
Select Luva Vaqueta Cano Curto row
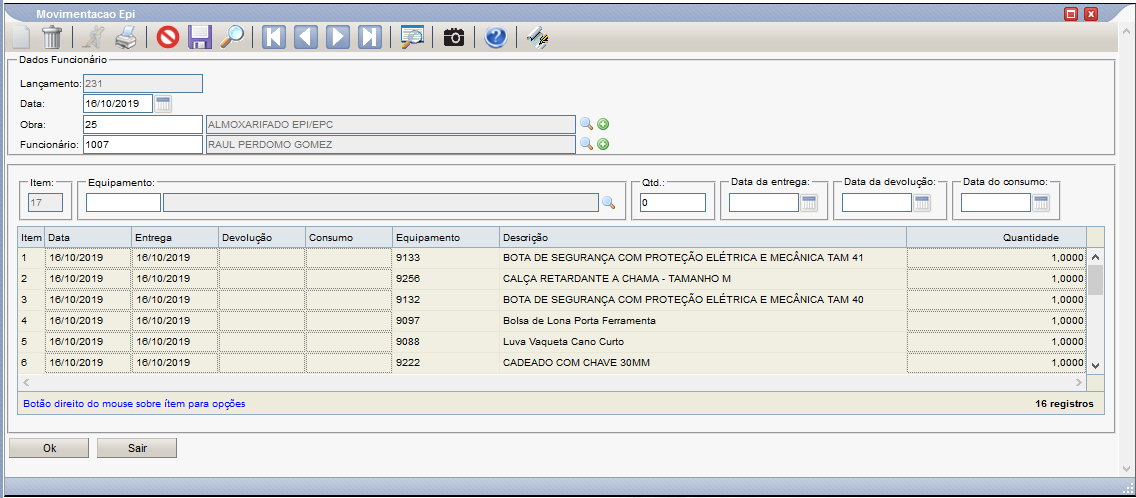[x=552, y=341]
